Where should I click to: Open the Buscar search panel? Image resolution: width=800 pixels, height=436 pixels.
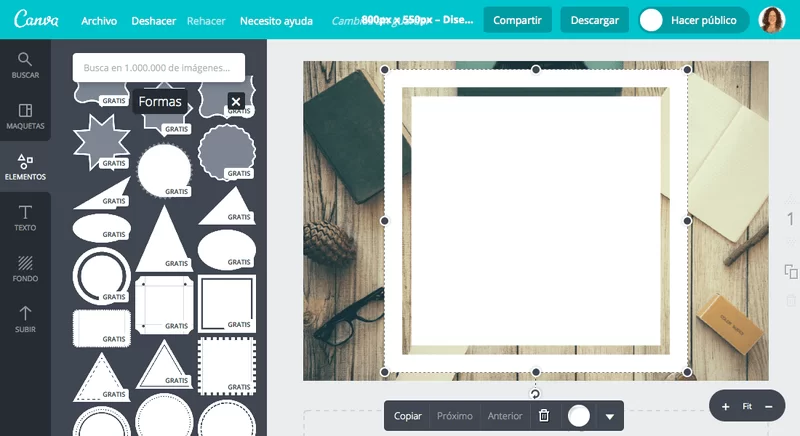(25, 66)
